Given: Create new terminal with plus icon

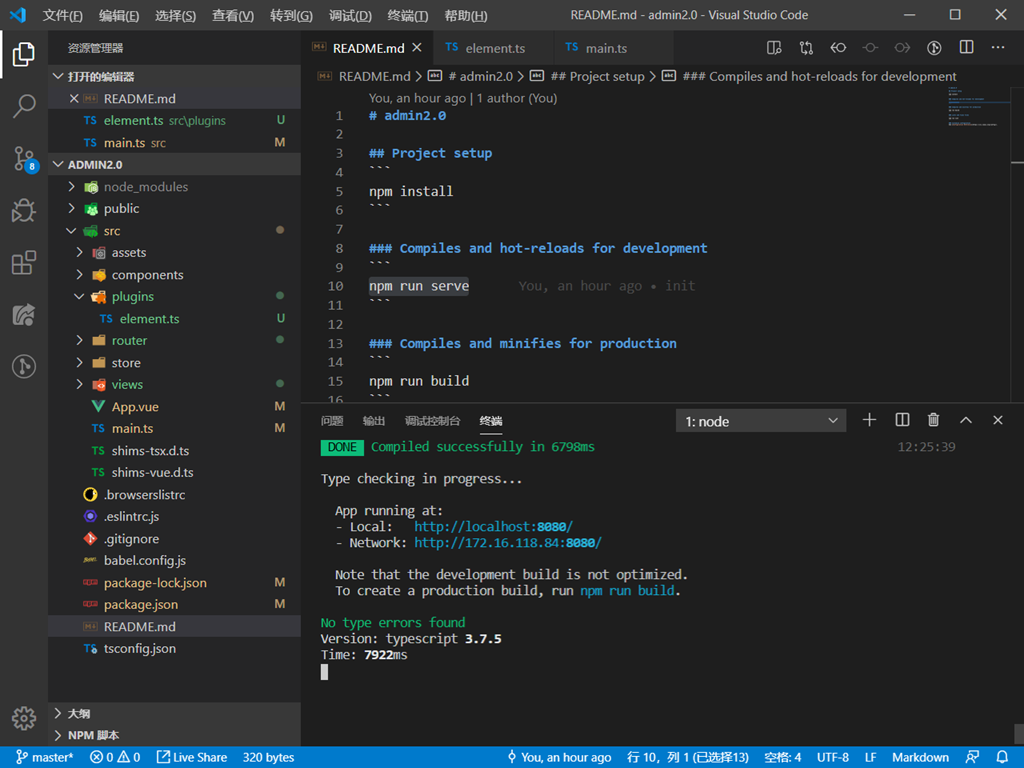Looking at the screenshot, I should coord(869,421).
